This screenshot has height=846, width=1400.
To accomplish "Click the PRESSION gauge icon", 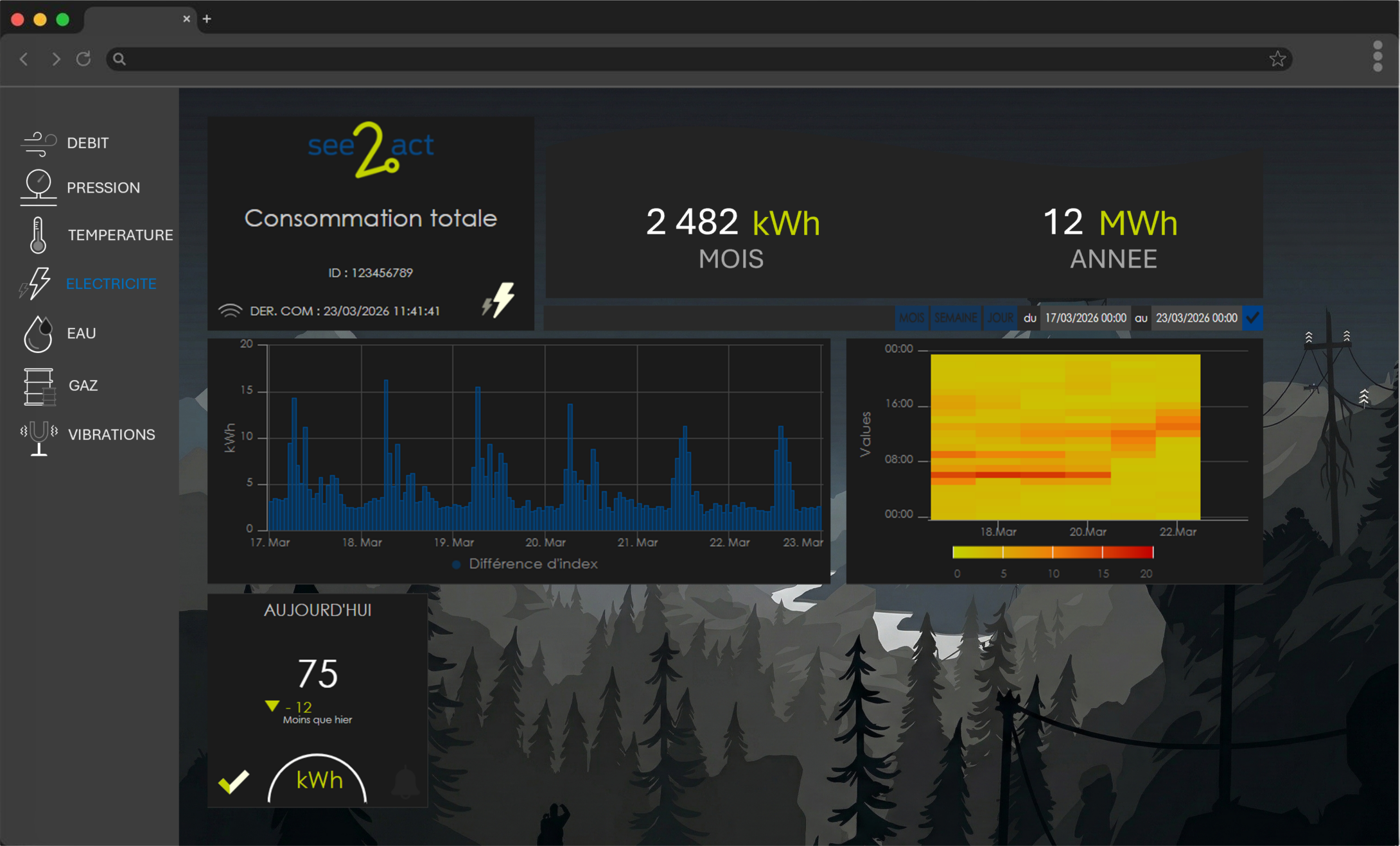I will [x=39, y=187].
